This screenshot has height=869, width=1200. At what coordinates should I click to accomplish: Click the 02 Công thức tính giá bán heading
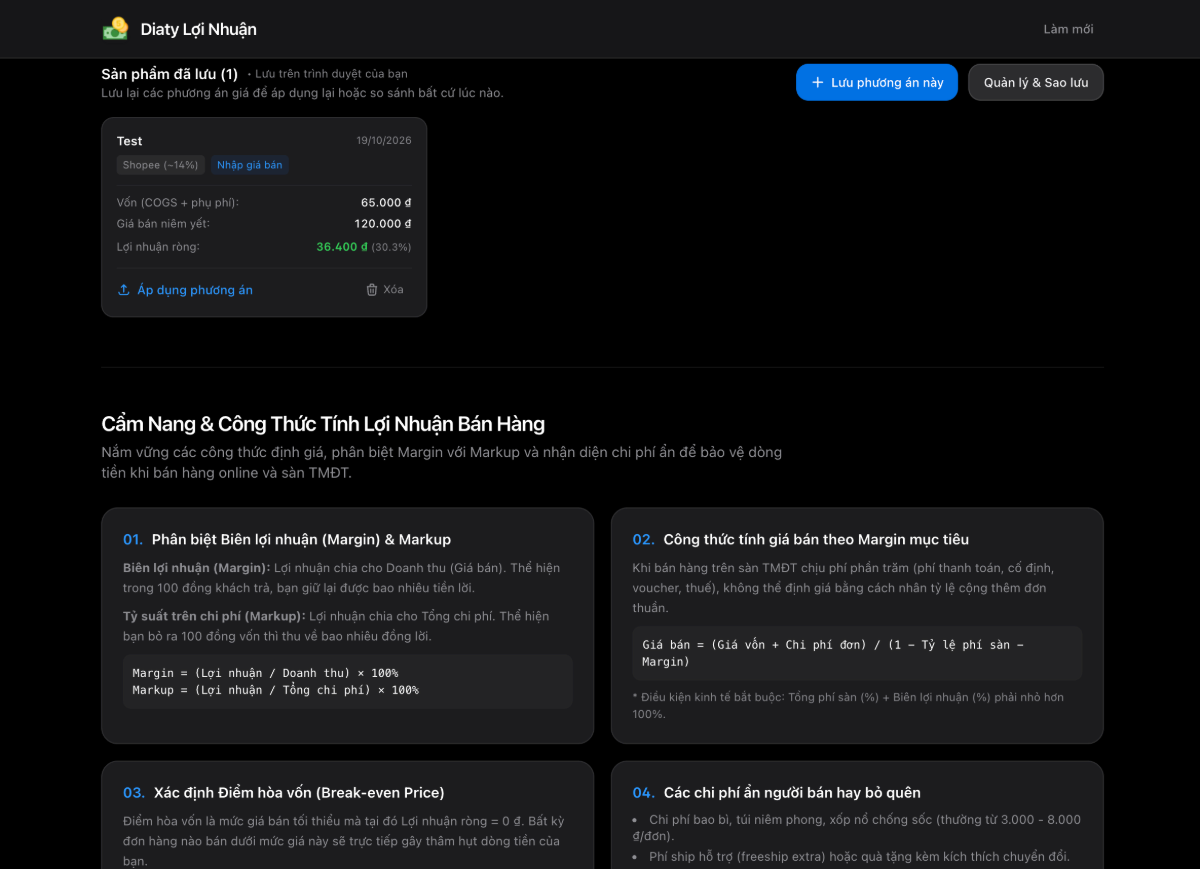point(801,539)
